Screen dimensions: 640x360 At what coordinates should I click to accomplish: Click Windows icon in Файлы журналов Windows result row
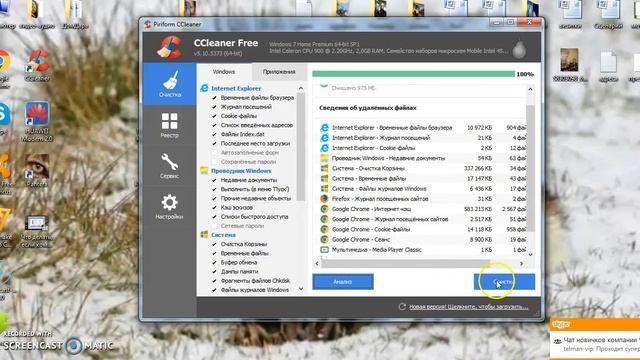point(324,189)
